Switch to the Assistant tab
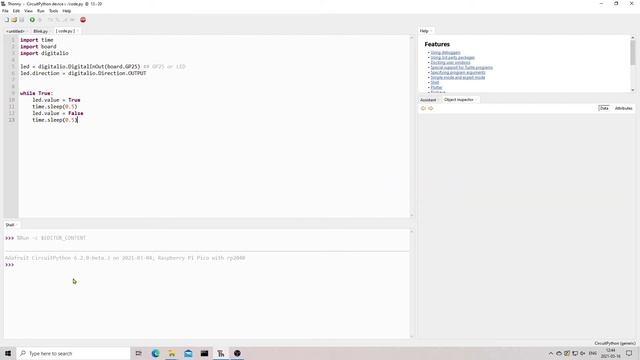The image size is (640, 360). click(x=428, y=100)
